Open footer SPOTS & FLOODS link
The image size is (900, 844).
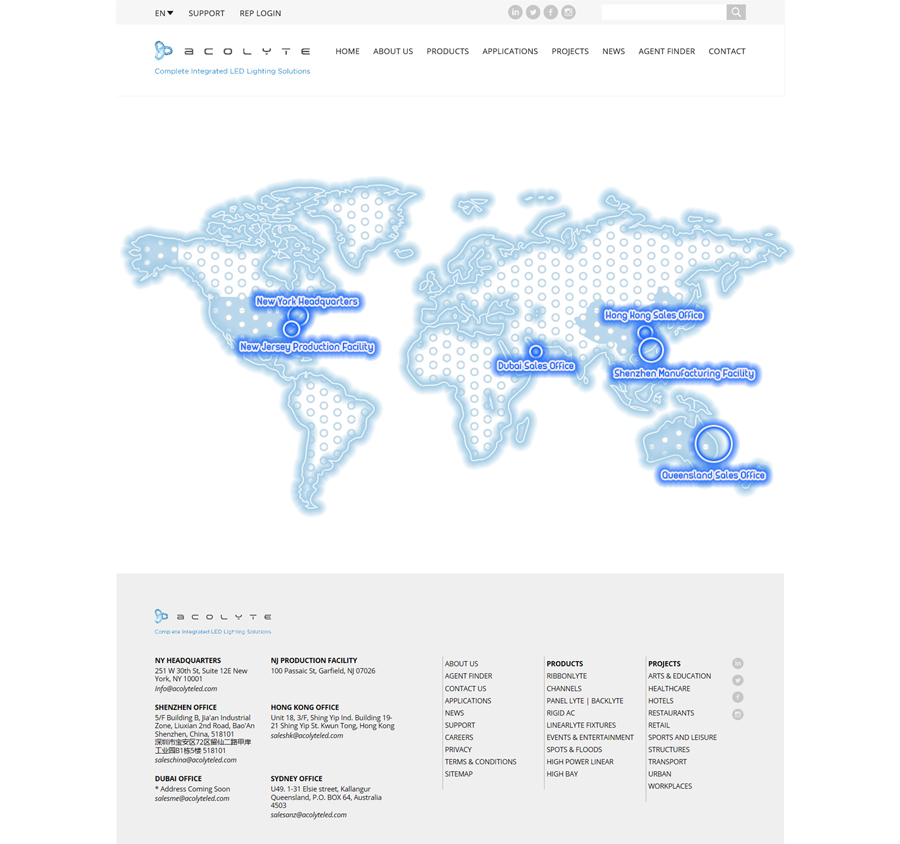pyautogui.click(x=574, y=749)
